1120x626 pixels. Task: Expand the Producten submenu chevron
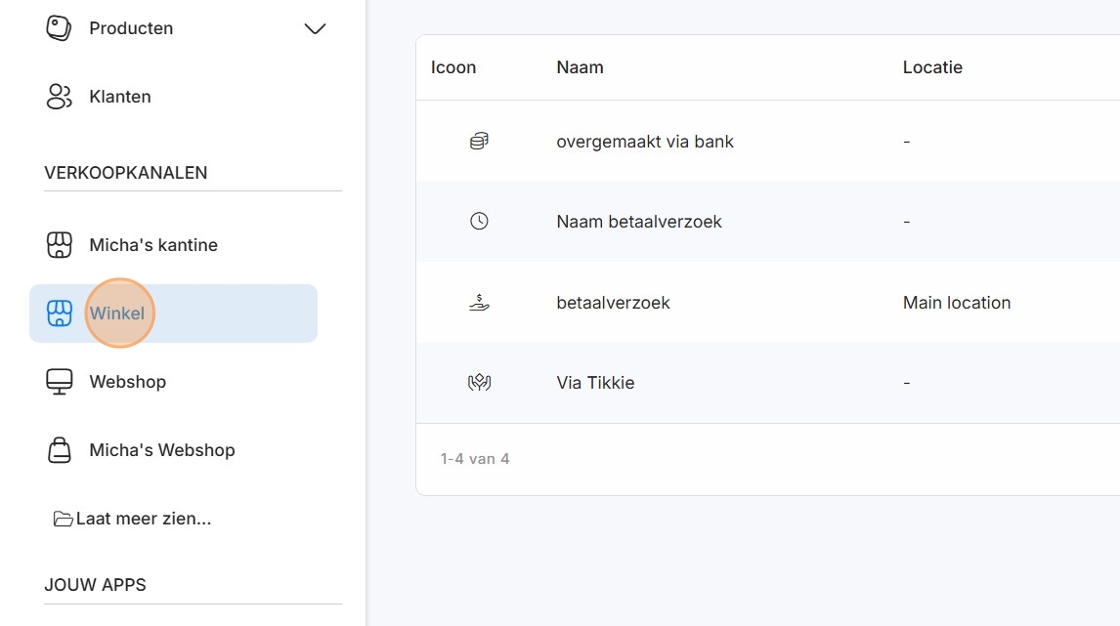(315, 29)
